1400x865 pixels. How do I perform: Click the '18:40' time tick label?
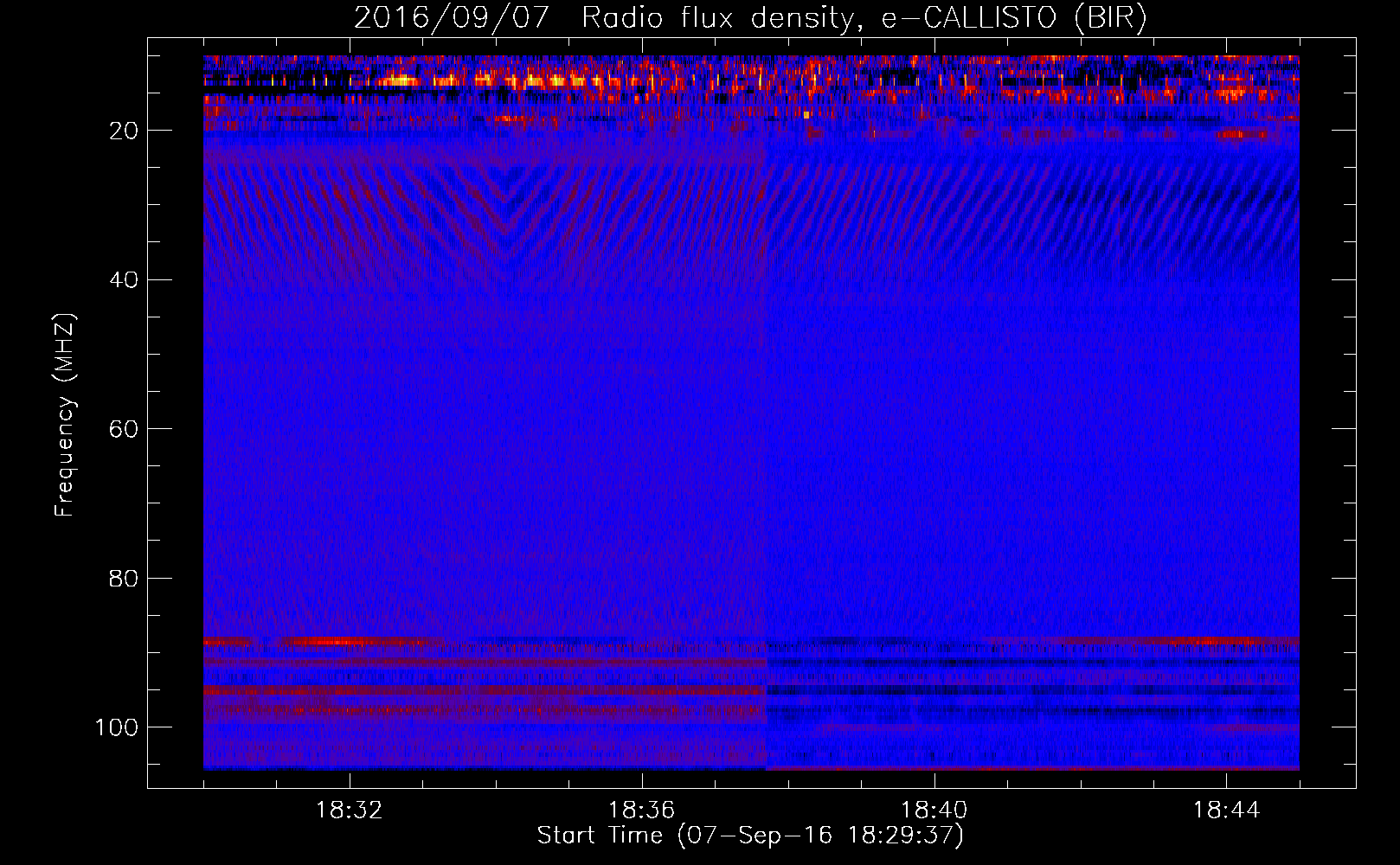click(934, 811)
